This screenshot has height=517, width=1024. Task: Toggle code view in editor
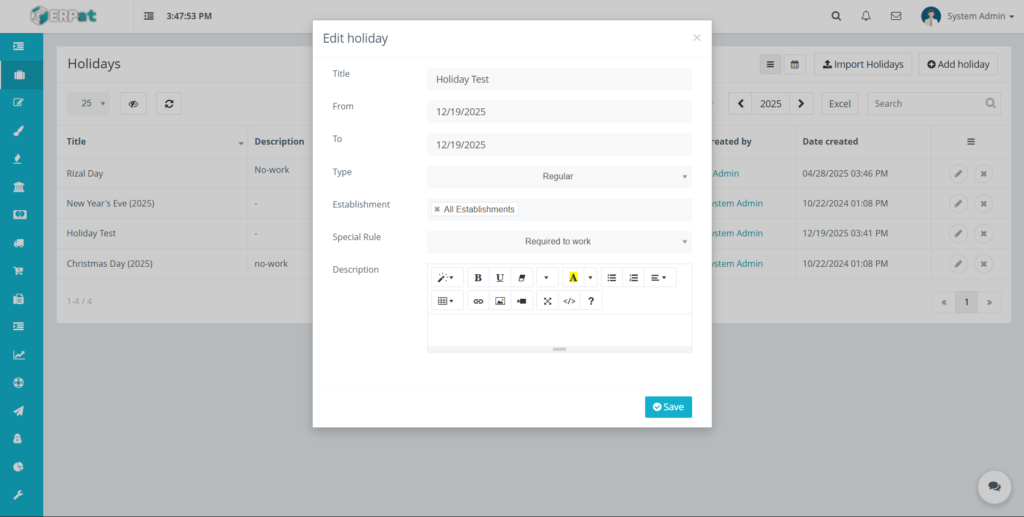(569, 301)
